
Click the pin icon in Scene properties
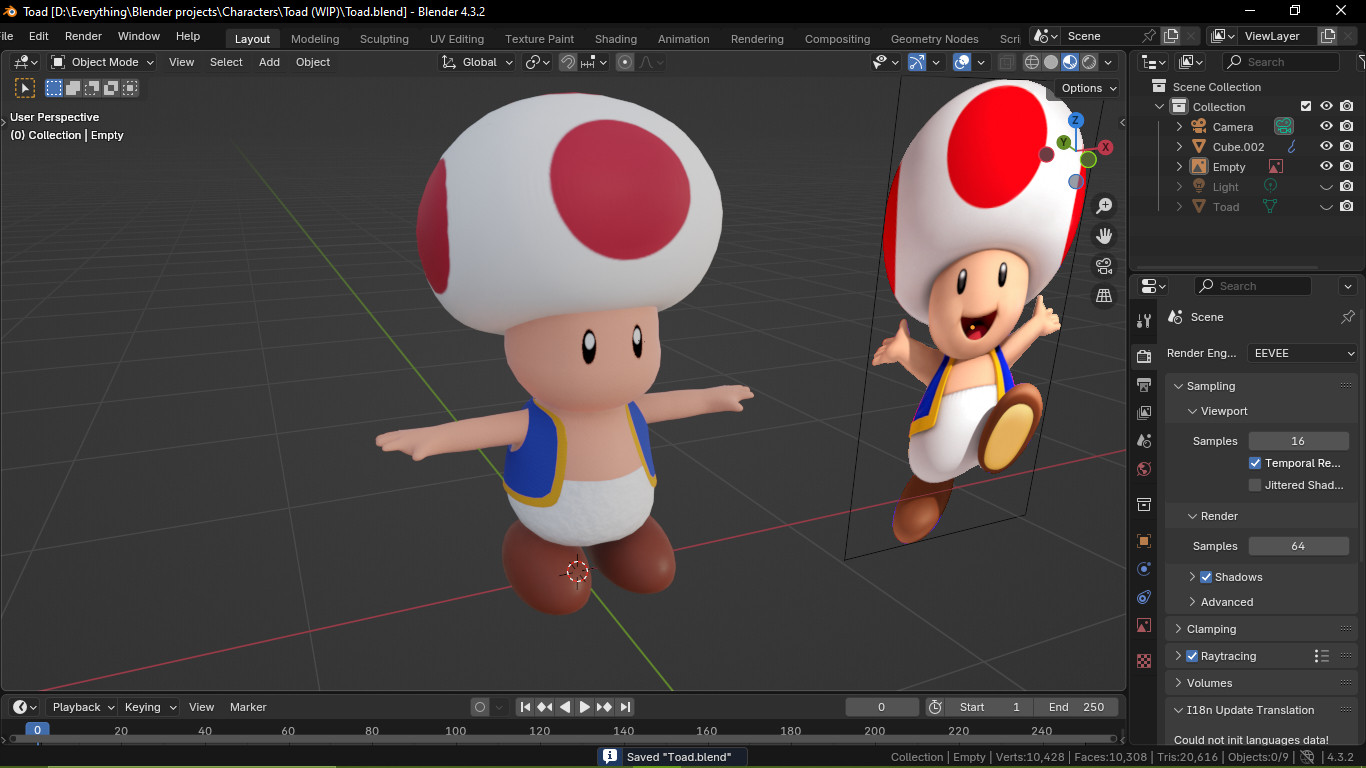[x=1347, y=317]
